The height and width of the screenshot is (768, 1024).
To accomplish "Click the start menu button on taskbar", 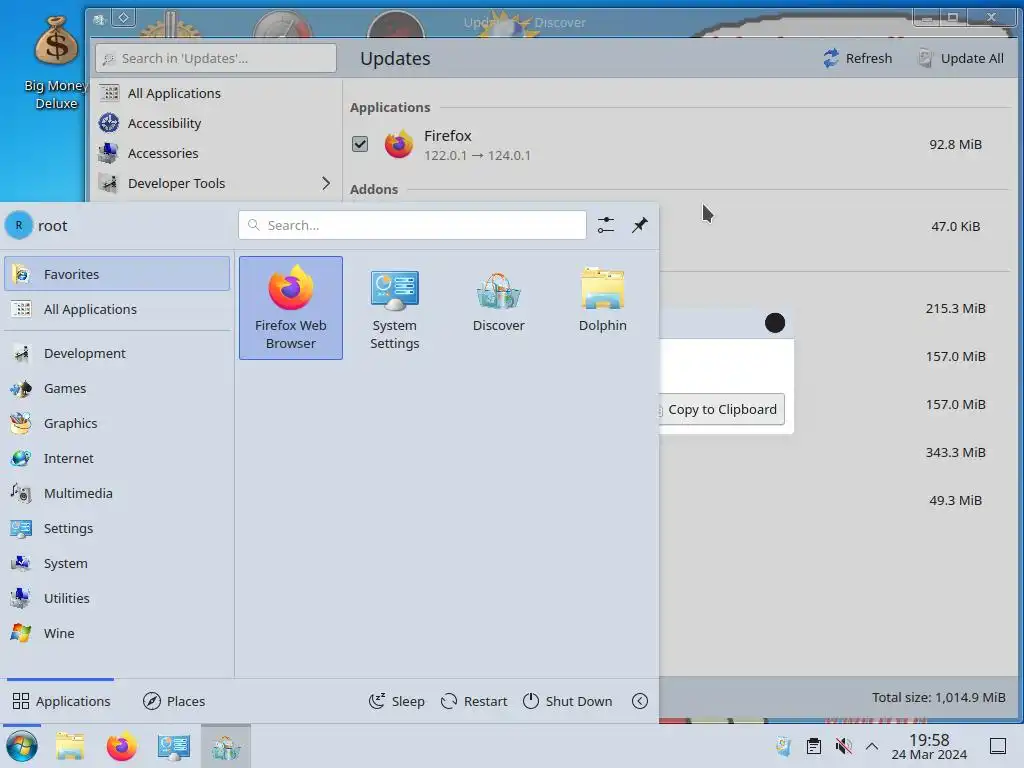I will click(x=22, y=746).
